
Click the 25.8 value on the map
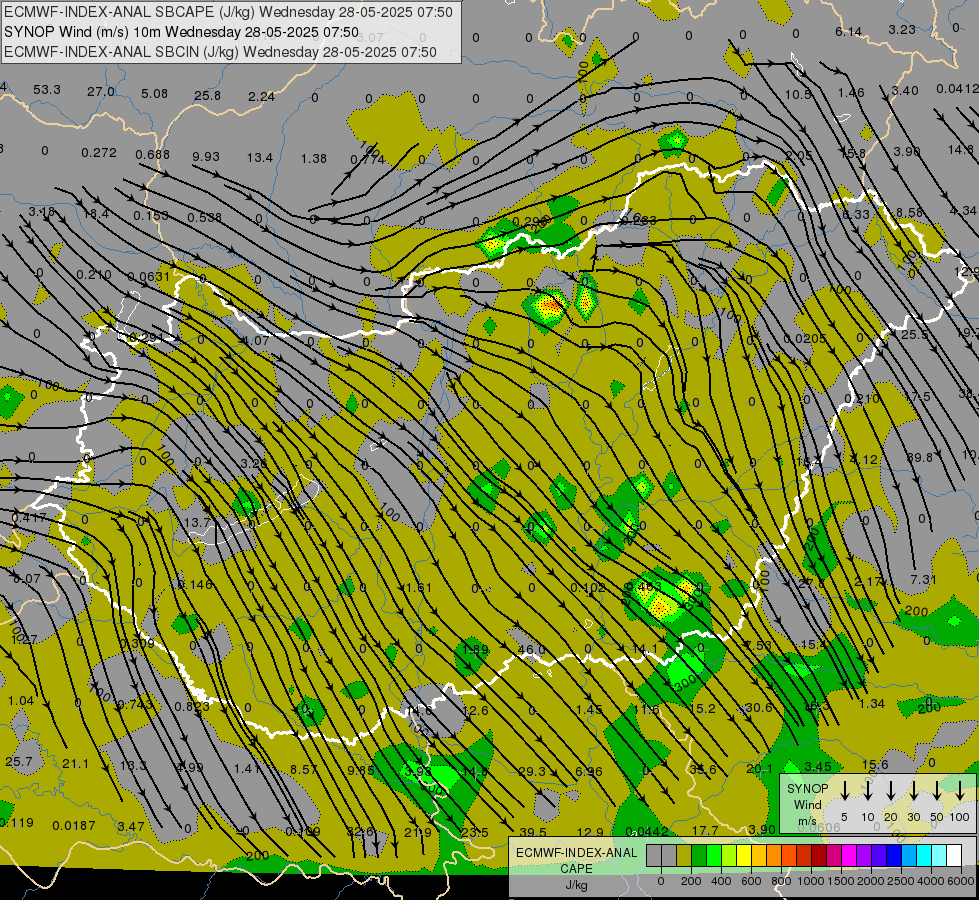(x=207, y=96)
